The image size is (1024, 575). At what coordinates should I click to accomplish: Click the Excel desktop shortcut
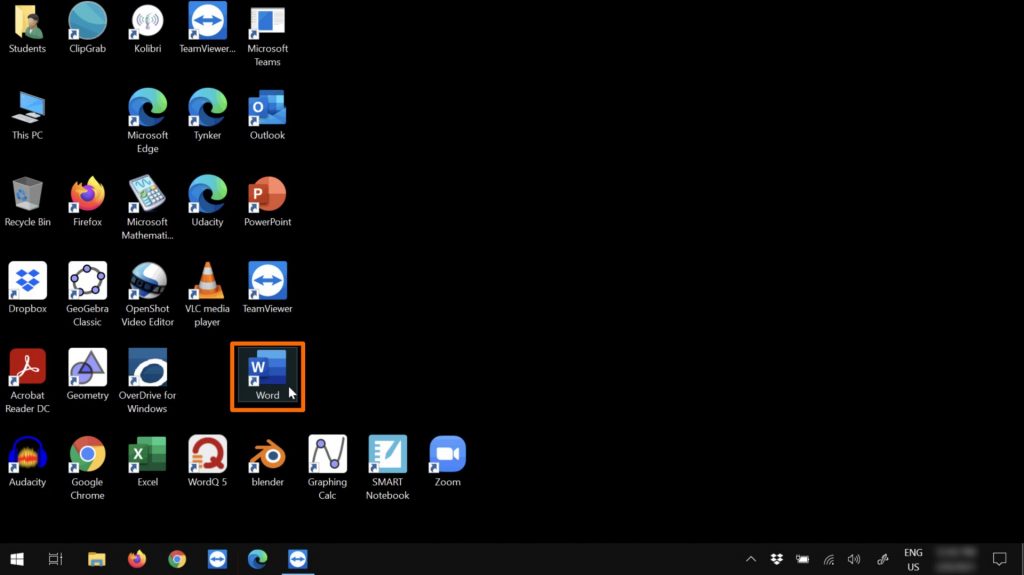(147, 456)
